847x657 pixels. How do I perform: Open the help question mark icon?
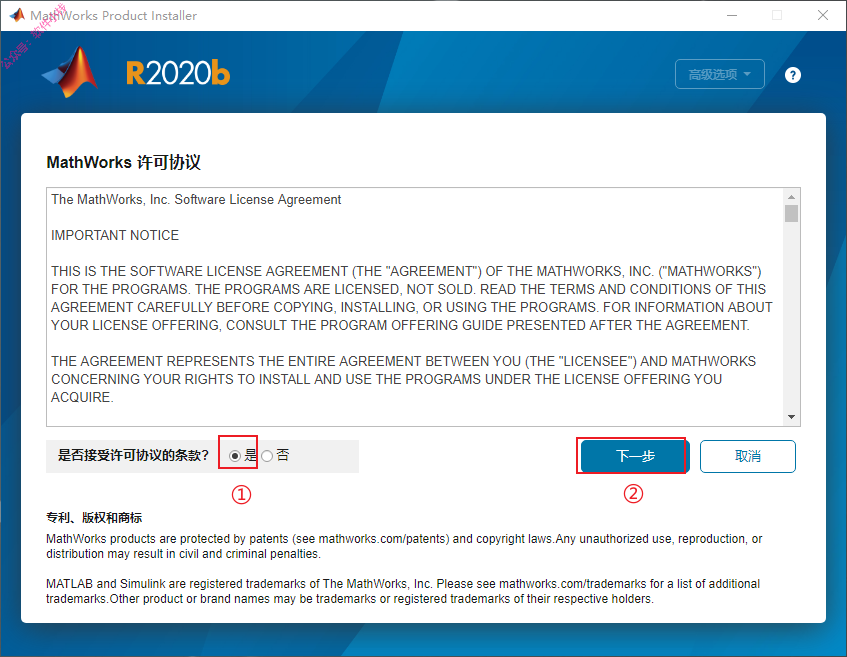(792, 75)
